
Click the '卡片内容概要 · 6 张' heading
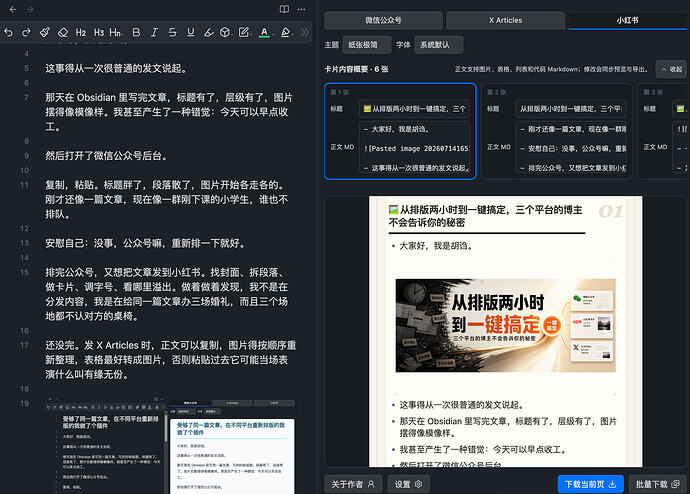point(356,69)
